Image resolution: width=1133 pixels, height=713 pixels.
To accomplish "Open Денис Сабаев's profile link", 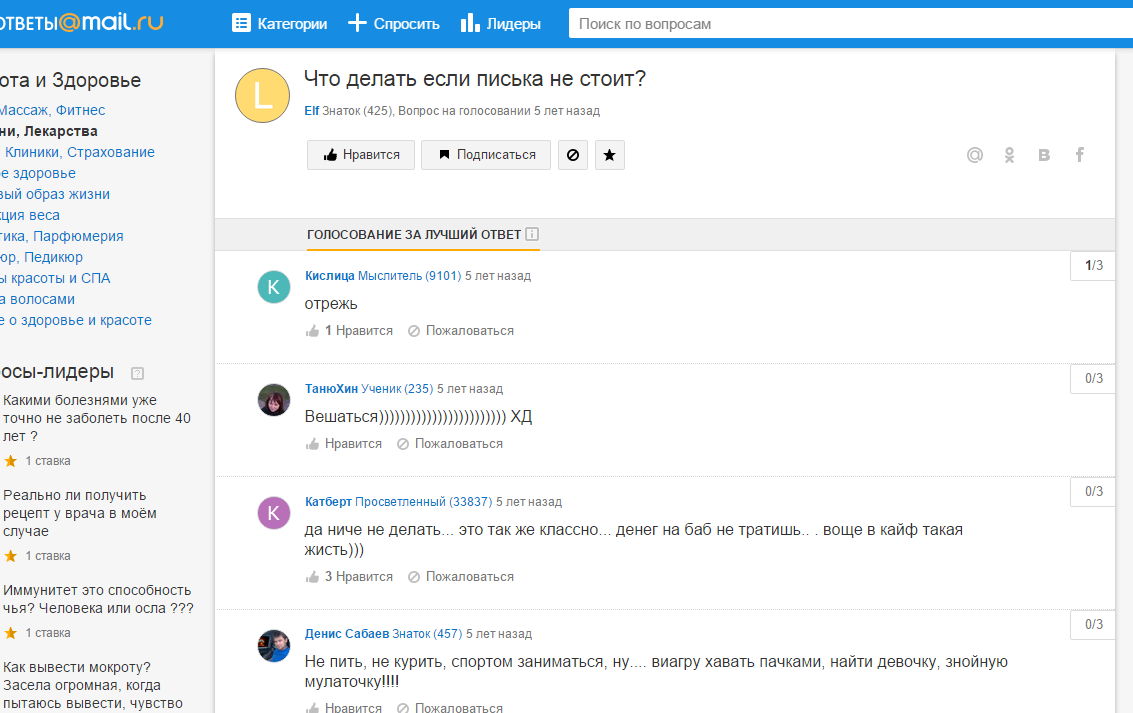I will pyautogui.click(x=346, y=634).
